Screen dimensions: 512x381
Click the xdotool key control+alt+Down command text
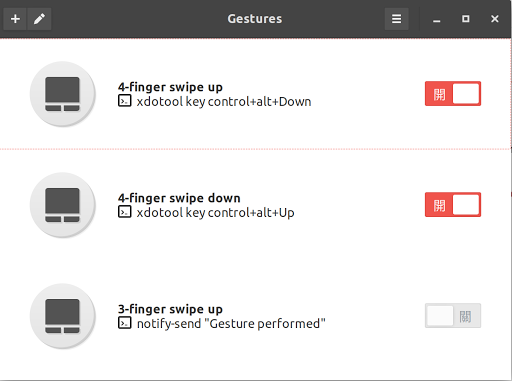click(x=224, y=101)
